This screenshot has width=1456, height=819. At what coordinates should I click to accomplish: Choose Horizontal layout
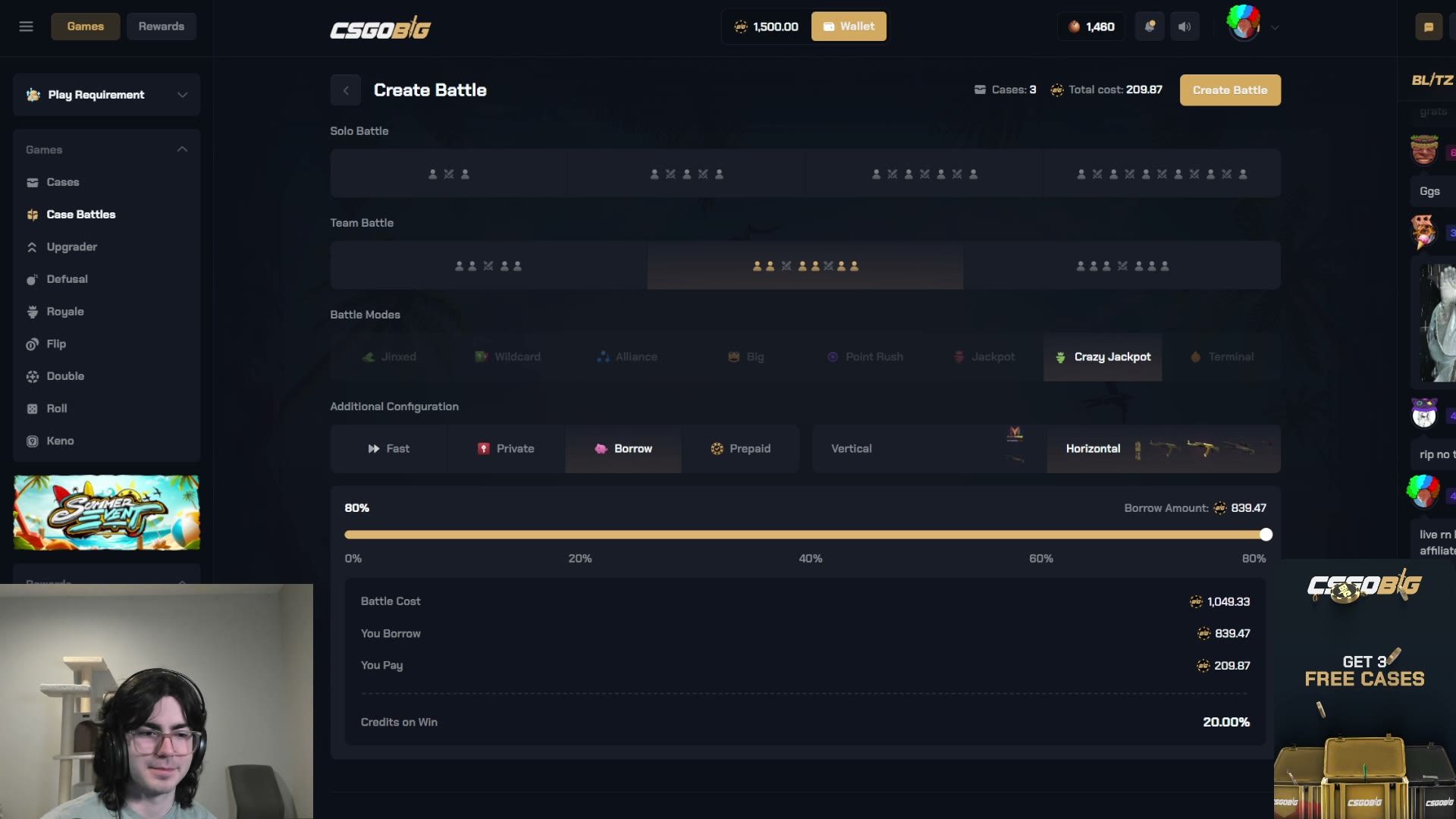(x=1164, y=449)
